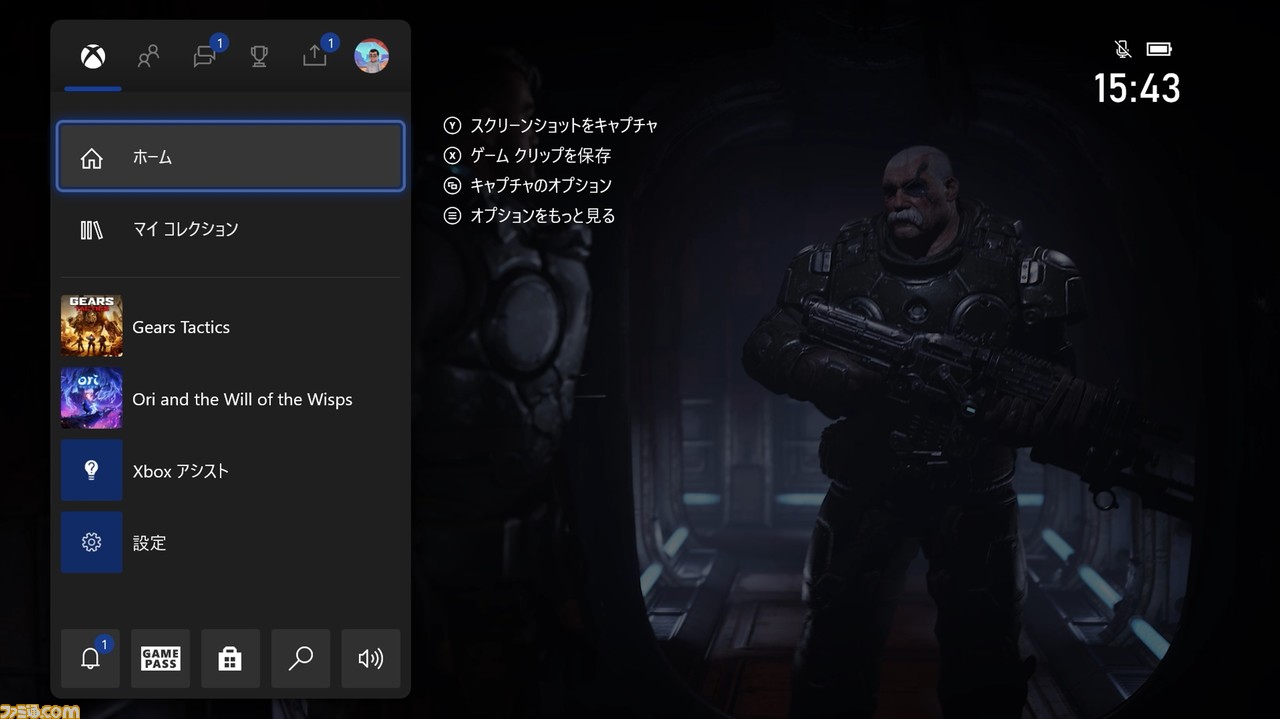Open Xbox アシスト
Screen dimensions: 1280x719
pyautogui.click(x=231, y=471)
